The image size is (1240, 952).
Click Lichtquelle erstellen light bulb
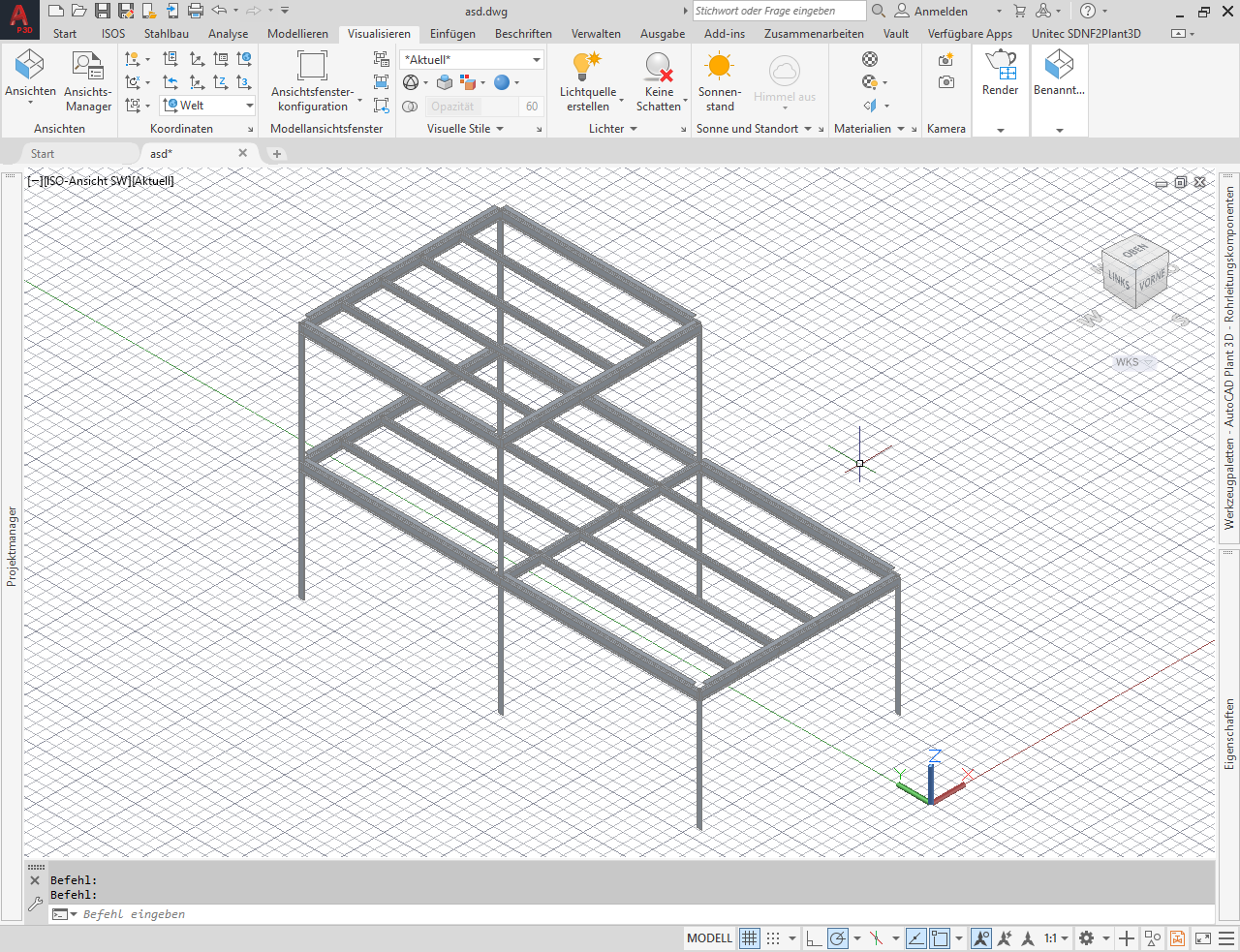(x=588, y=81)
